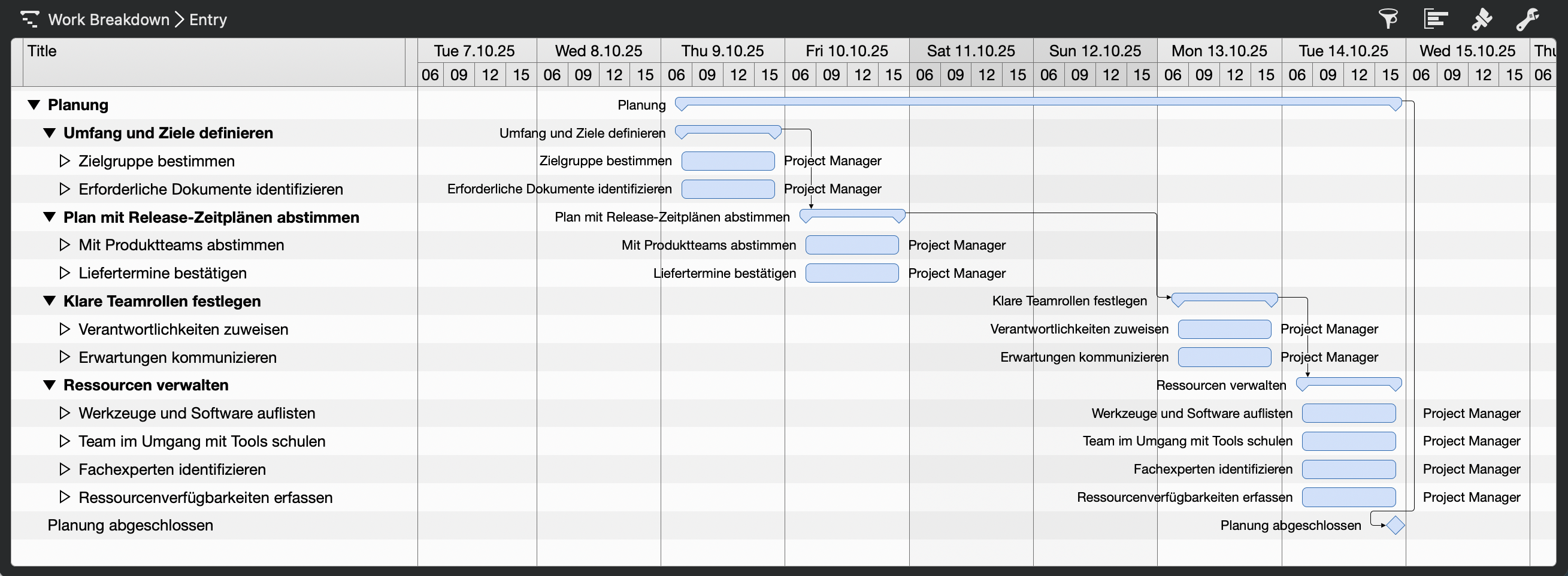Select the Planung summary bar in the chart
The width and height of the screenshot is (1568, 576).
tap(1035, 105)
